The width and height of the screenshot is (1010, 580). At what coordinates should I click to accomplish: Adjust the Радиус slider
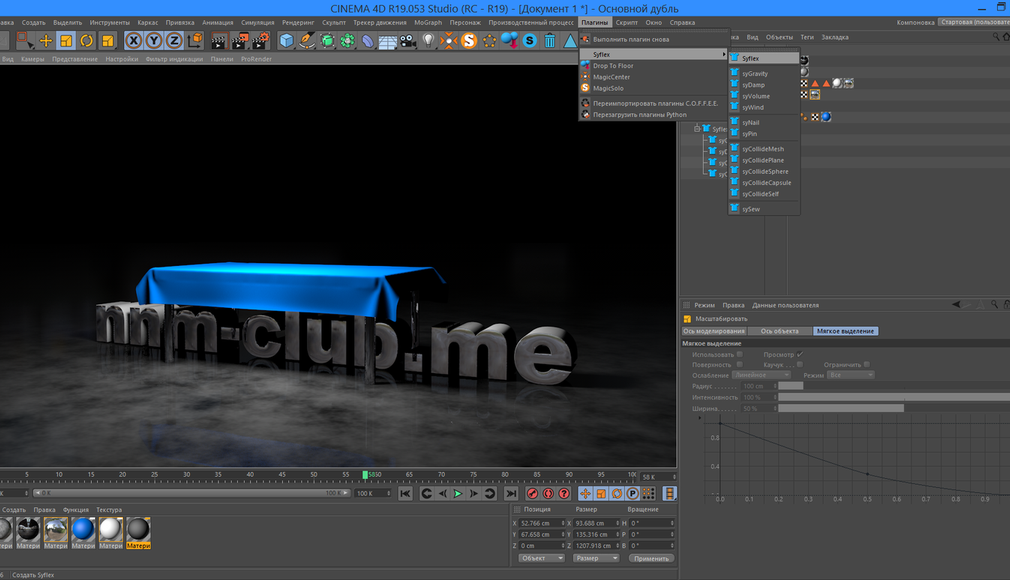coord(894,386)
